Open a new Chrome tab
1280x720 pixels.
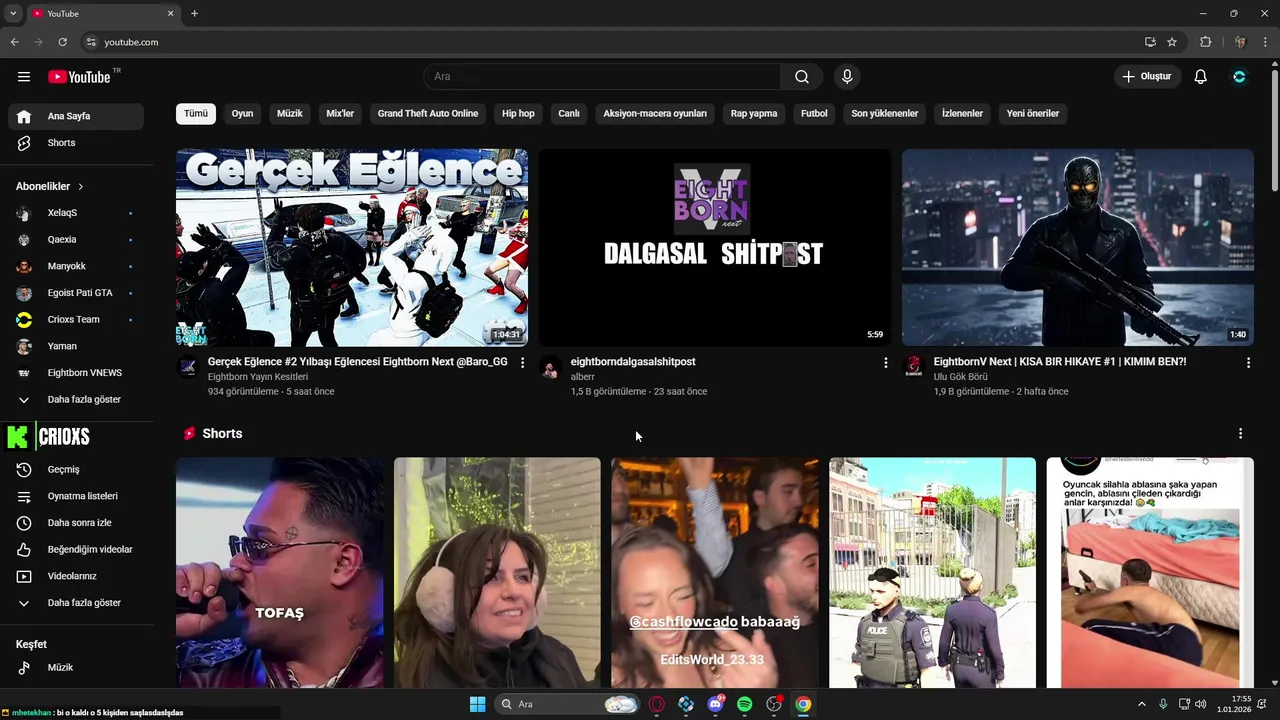pyautogui.click(x=194, y=14)
